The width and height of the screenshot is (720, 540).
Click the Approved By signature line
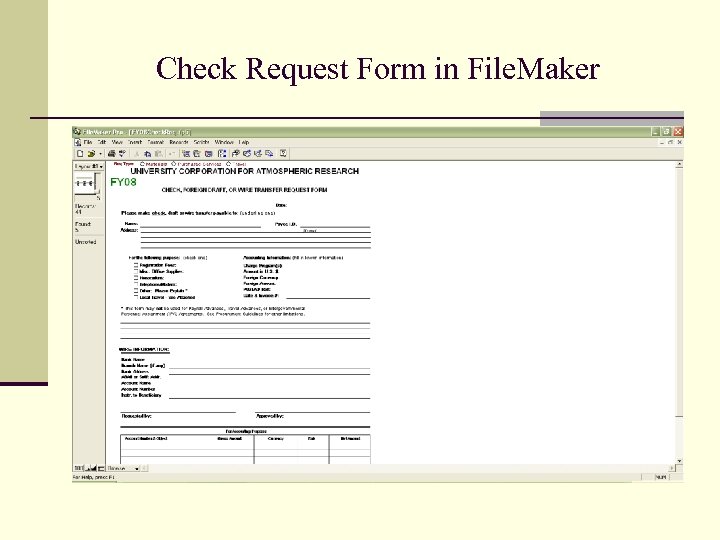313,410
